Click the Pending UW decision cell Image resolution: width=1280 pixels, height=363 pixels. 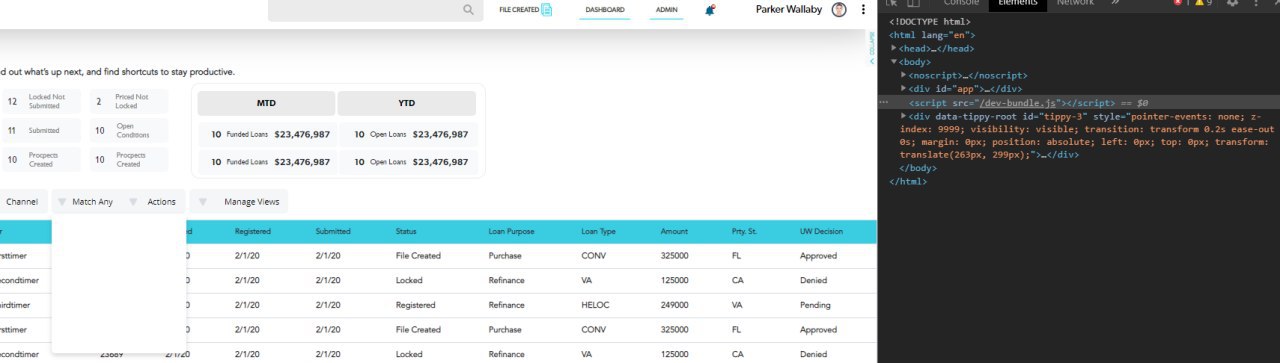pyautogui.click(x=814, y=305)
